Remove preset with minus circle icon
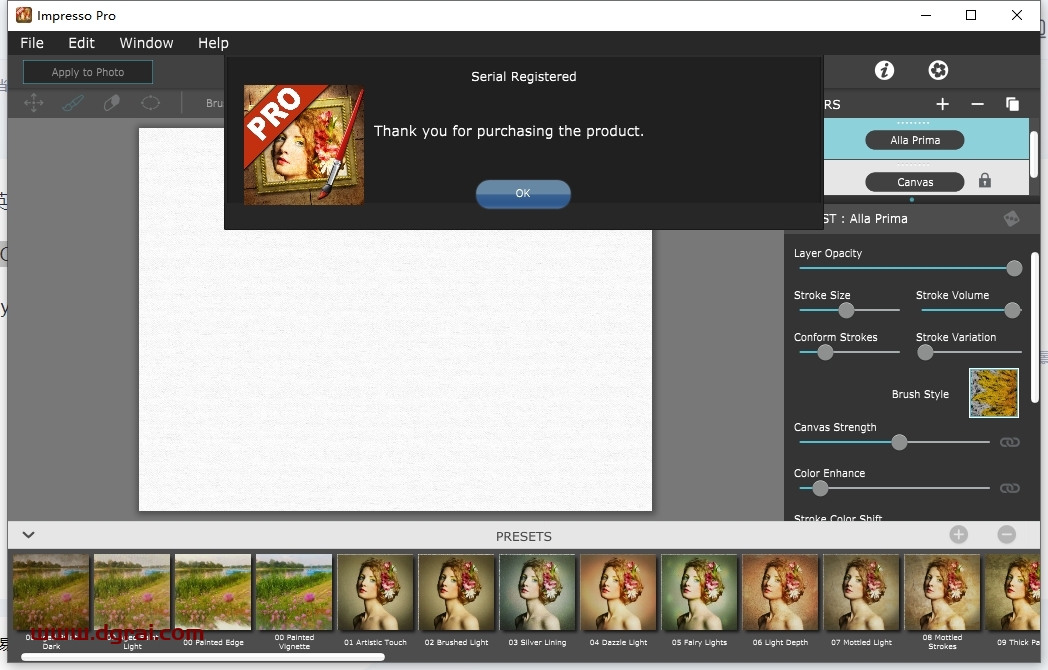The image size is (1048, 670). pyautogui.click(x=1007, y=534)
